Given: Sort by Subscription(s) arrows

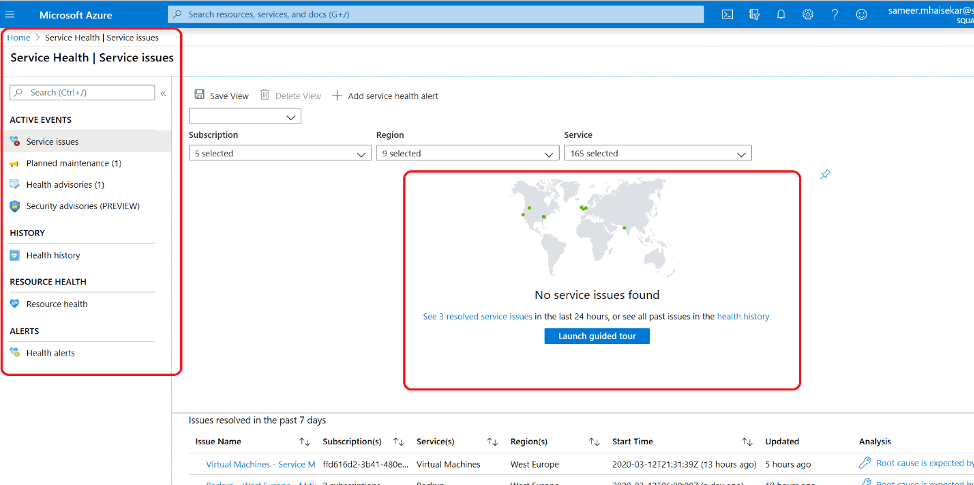Looking at the screenshot, I should (x=398, y=442).
